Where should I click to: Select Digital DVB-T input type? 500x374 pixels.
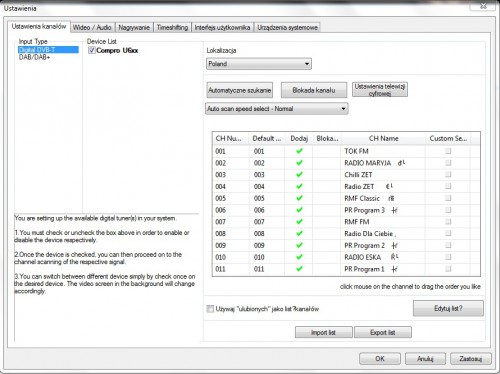point(48,50)
